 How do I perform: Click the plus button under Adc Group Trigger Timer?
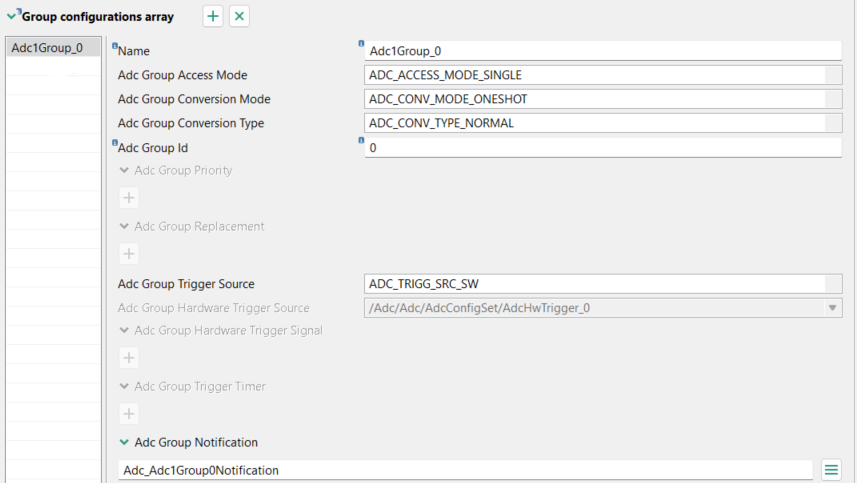129,414
